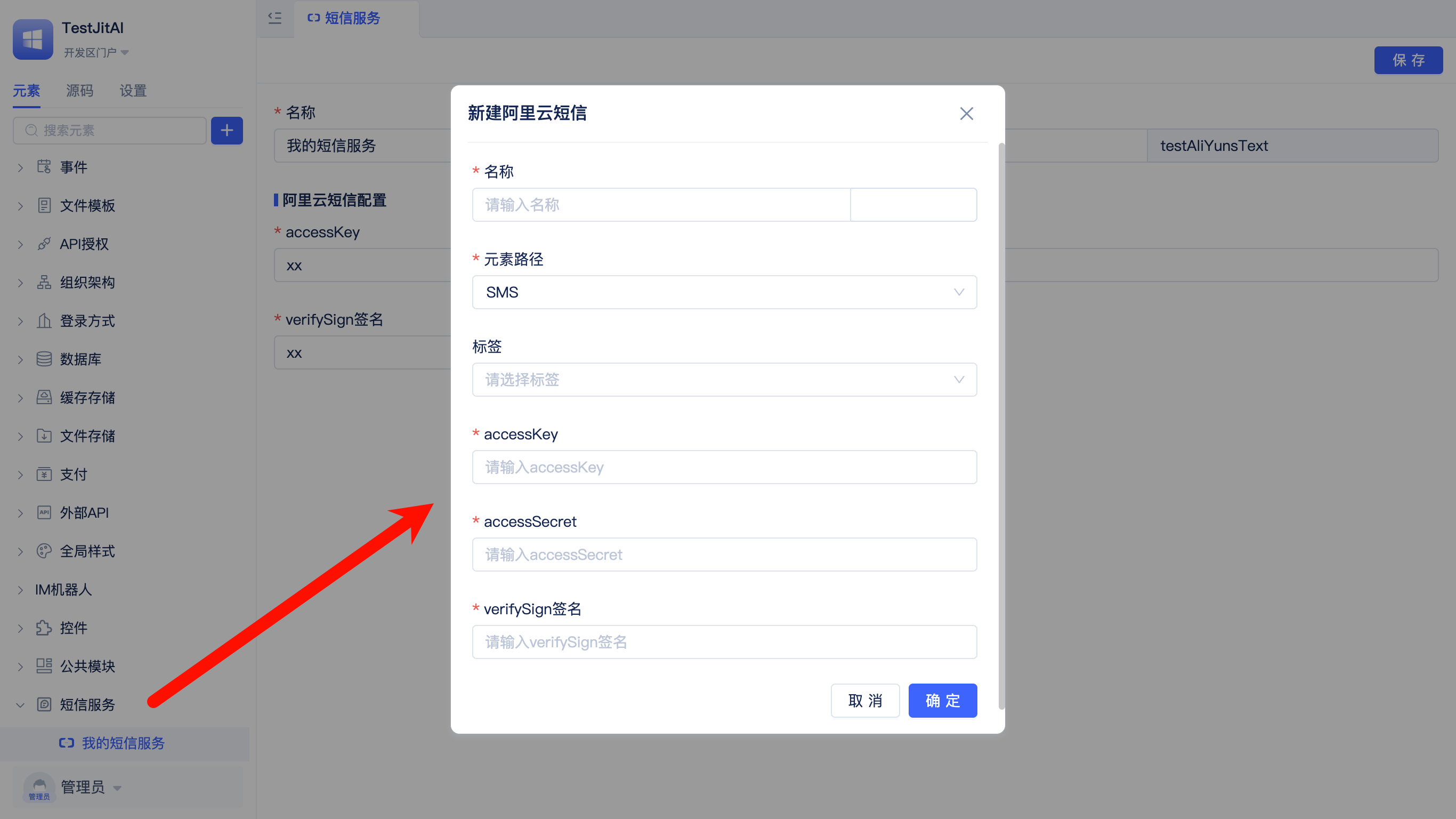Viewport: 1456px width, 819px height.
Task: Click the testAliYunsText field in the background
Action: point(1292,146)
